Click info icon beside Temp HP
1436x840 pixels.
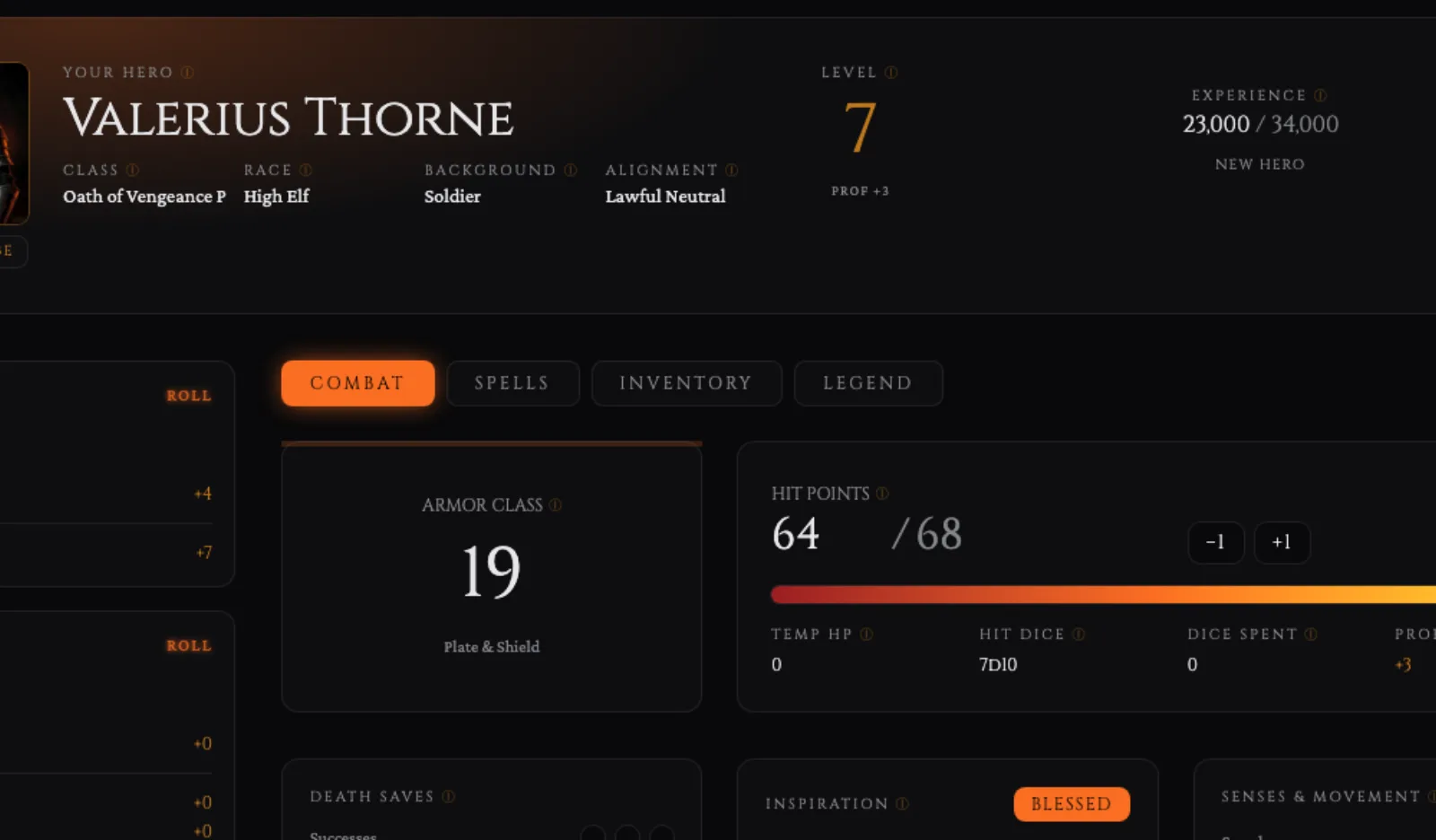pyautogui.click(x=866, y=634)
